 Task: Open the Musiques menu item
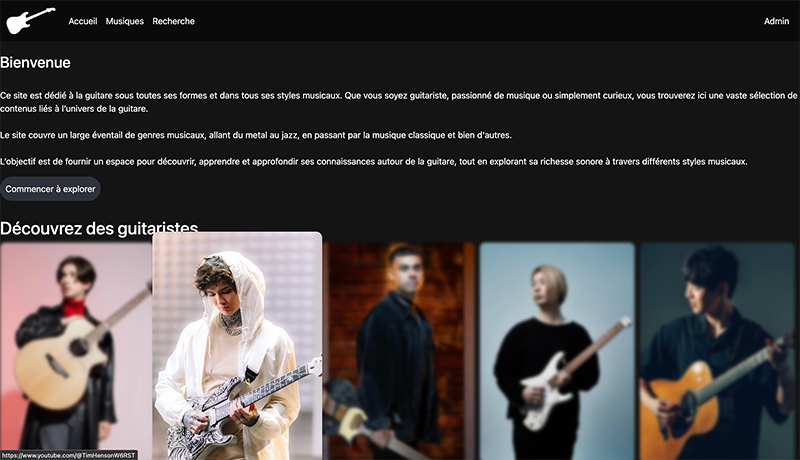pyautogui.click(x=124, y=21)
